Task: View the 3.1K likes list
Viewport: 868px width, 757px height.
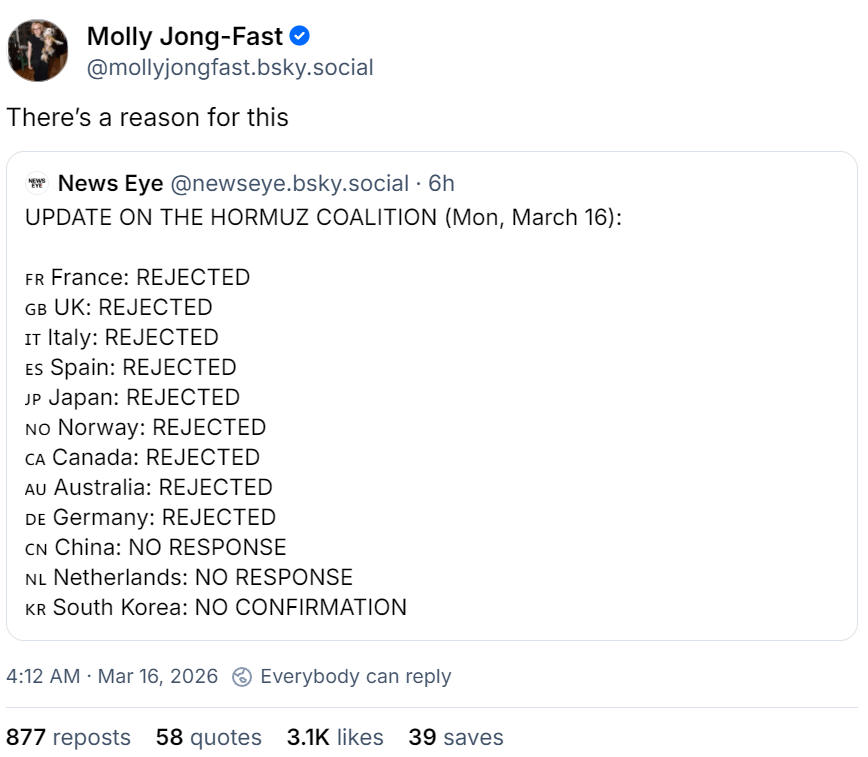Action: tap(335, 738)
